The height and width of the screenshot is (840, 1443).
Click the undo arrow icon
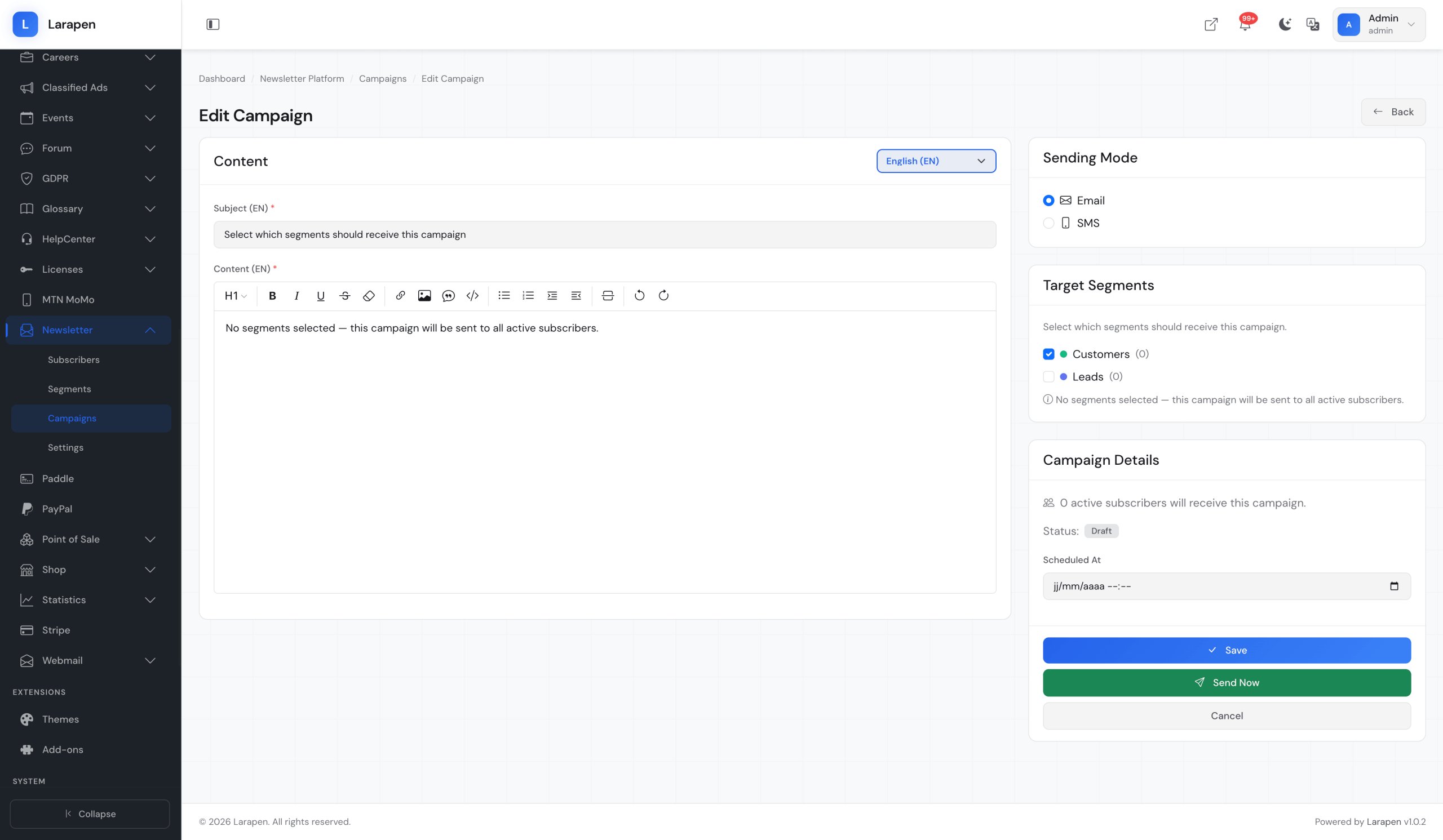tap(640, 296)
